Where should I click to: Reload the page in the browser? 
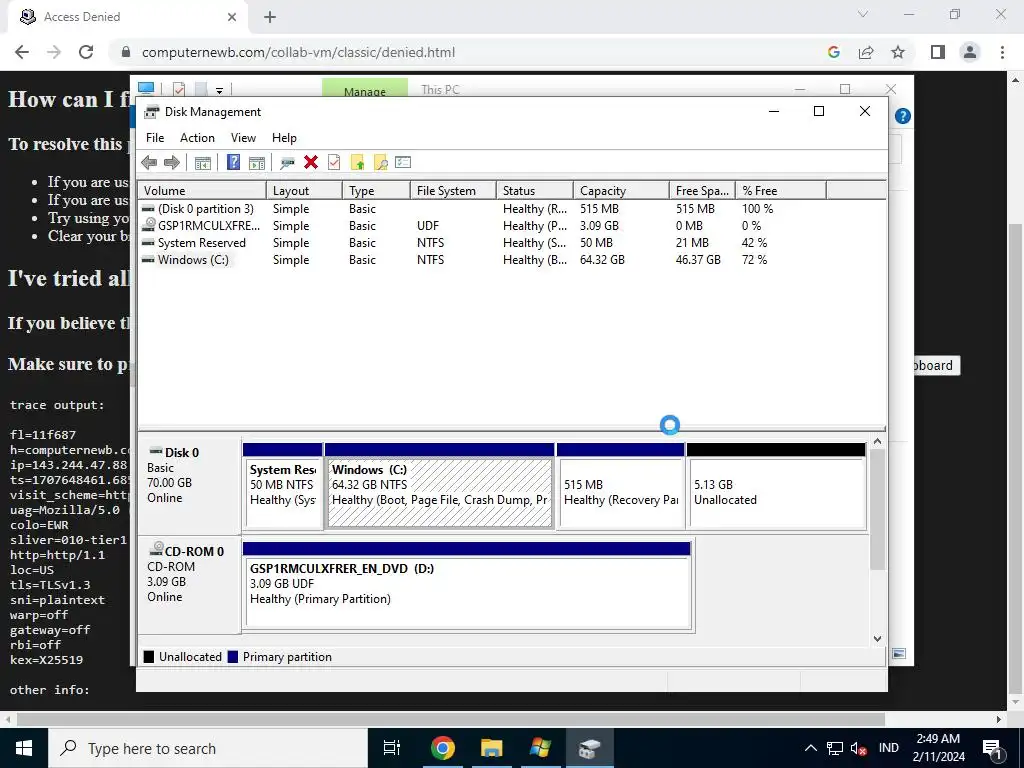[x=86, y=52]
